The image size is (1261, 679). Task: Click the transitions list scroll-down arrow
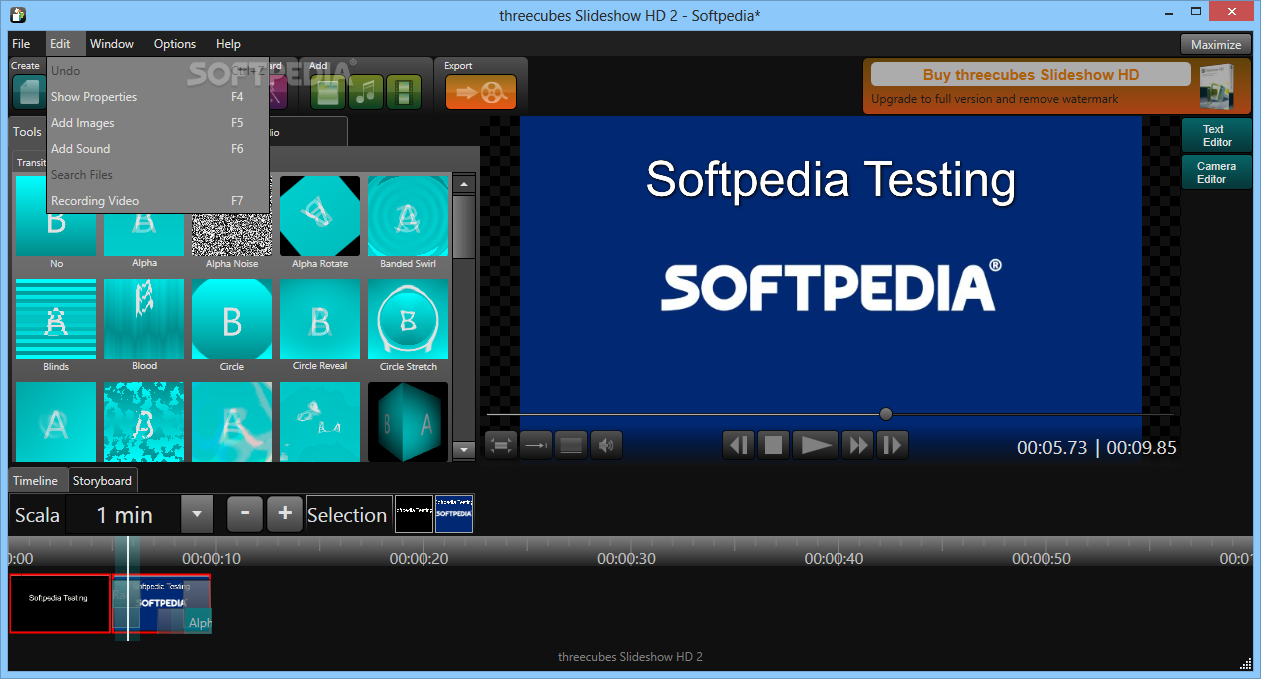(464, 451)
